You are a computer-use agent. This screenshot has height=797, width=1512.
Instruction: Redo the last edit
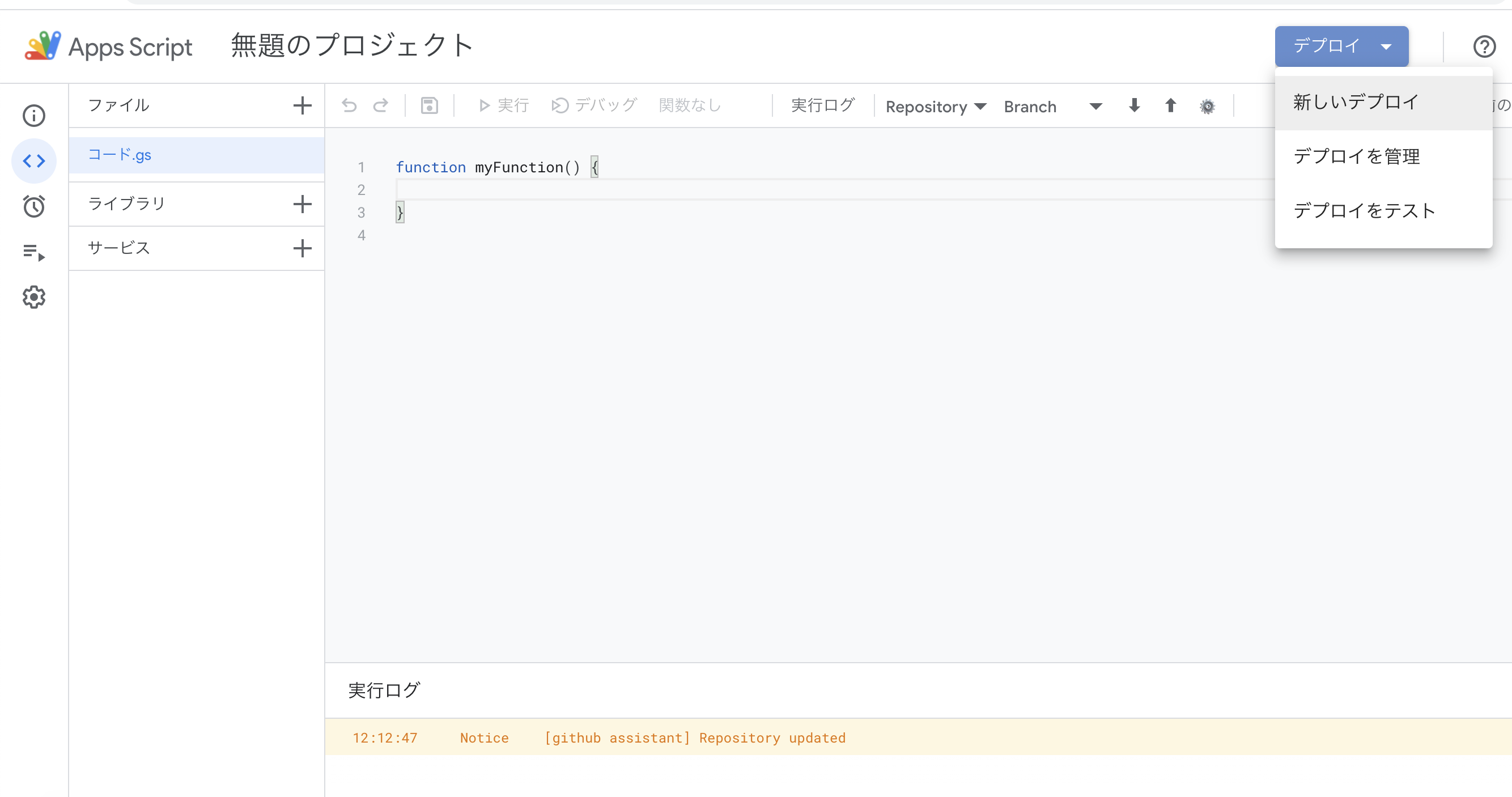pyautogui.click(x=381, y=105)
